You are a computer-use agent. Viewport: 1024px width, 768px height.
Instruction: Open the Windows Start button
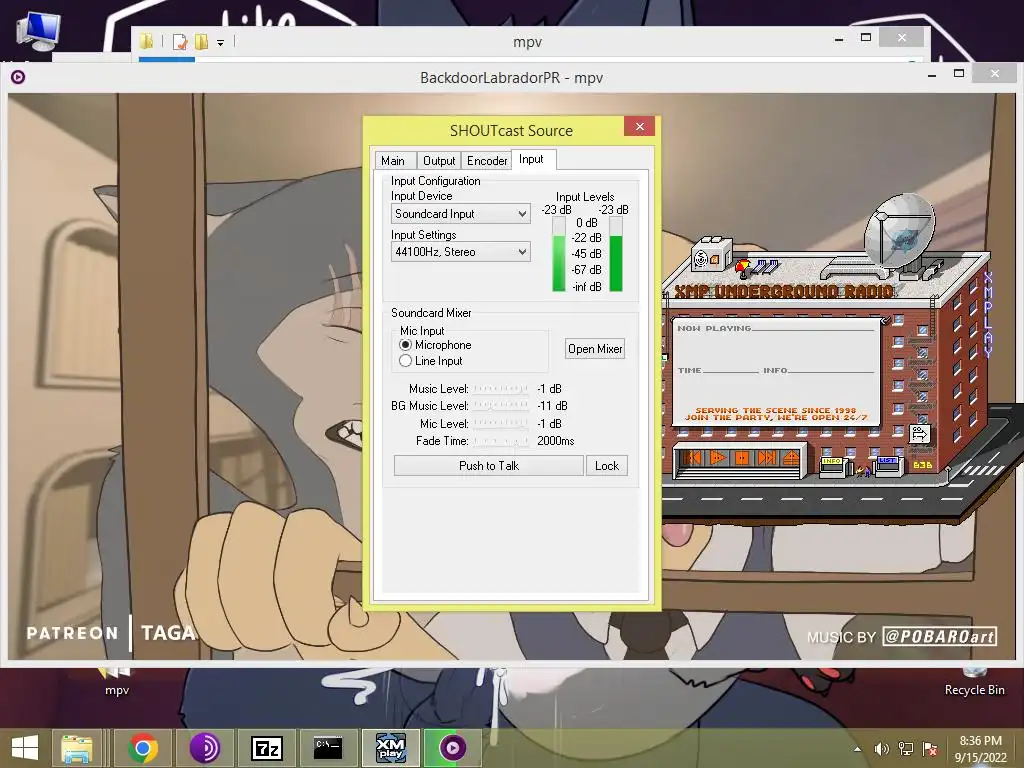coord(25,748)
